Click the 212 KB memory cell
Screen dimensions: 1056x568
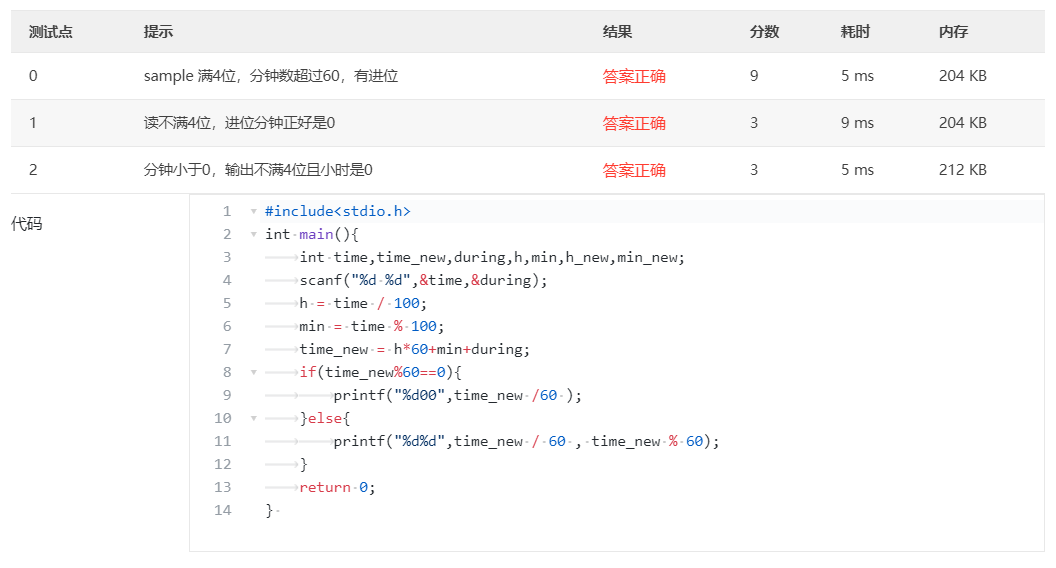[963, 170]
